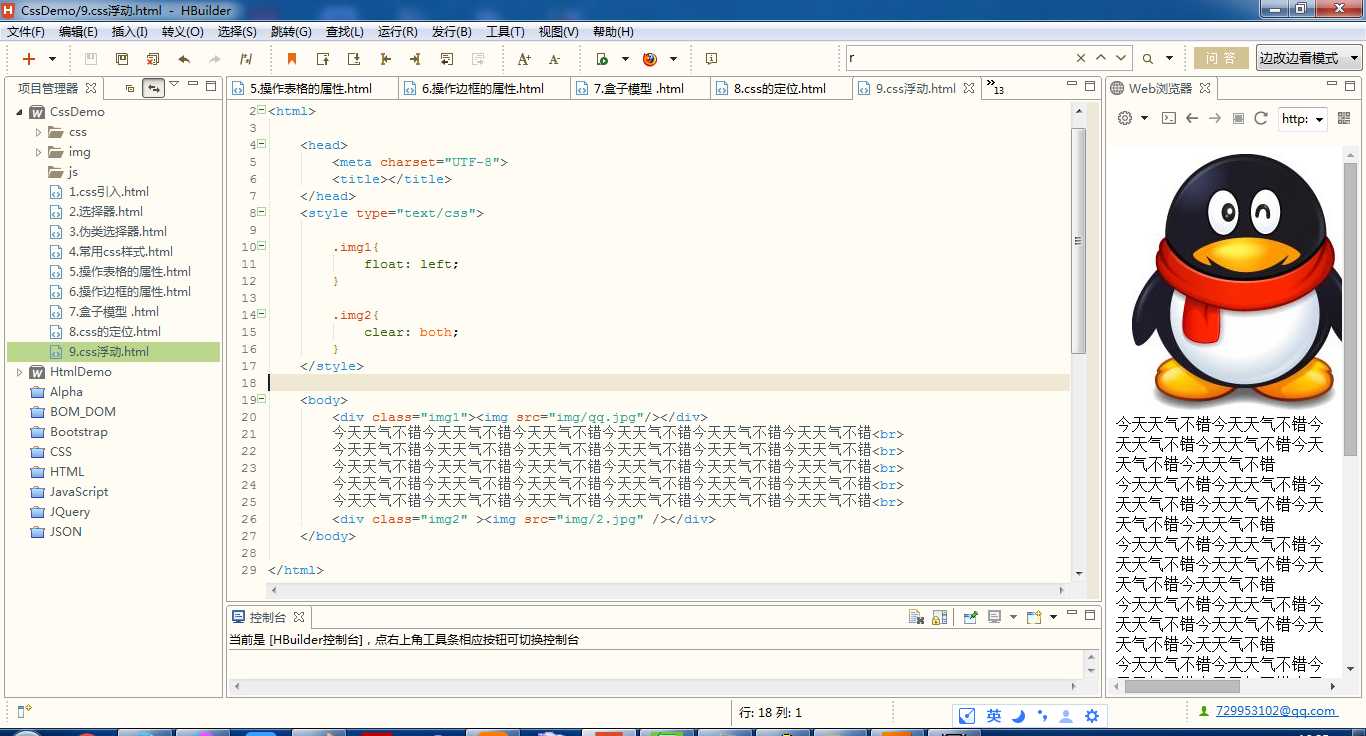Expand the css folder in project tree
The width and height of the screenshot is (1366, 736).
coord(39,132)
